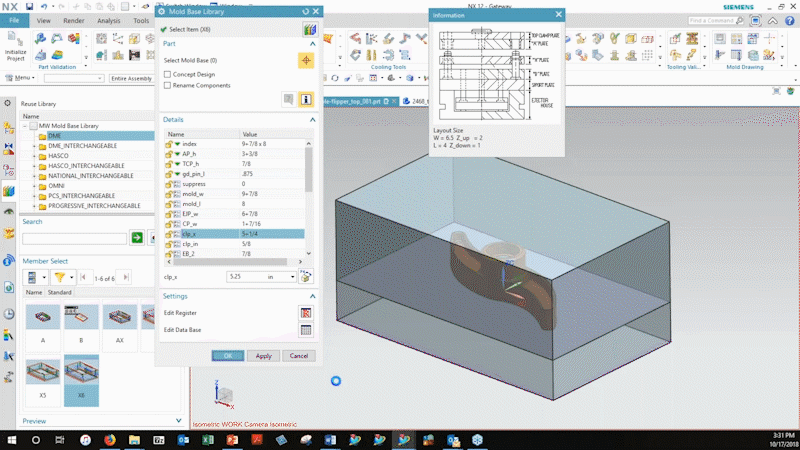Click the filter funnel icon in Member Select

tap(60, 277)
